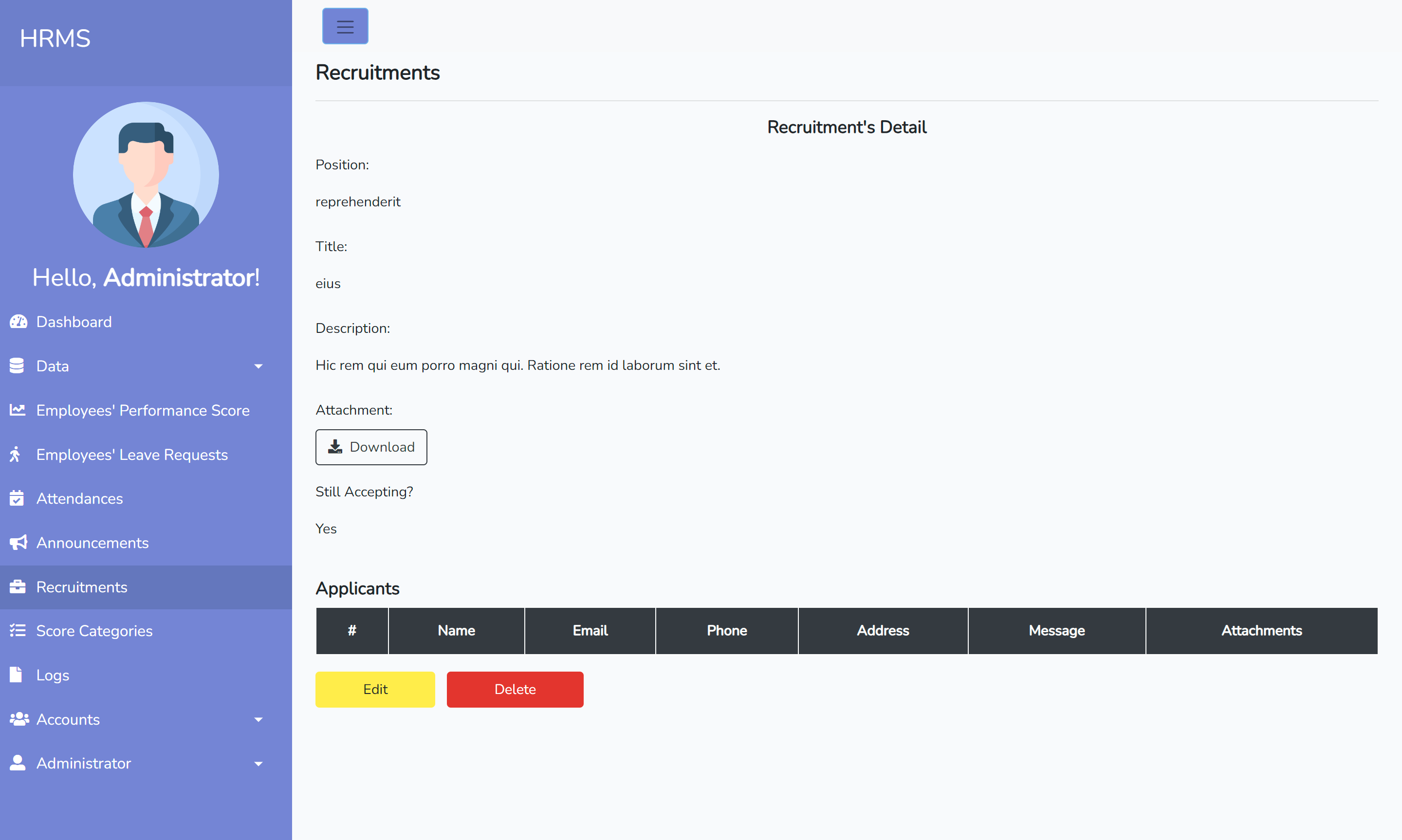Expand the Accounts submenu caret
The image size is (1402, 840).
[x=258, y=719]
